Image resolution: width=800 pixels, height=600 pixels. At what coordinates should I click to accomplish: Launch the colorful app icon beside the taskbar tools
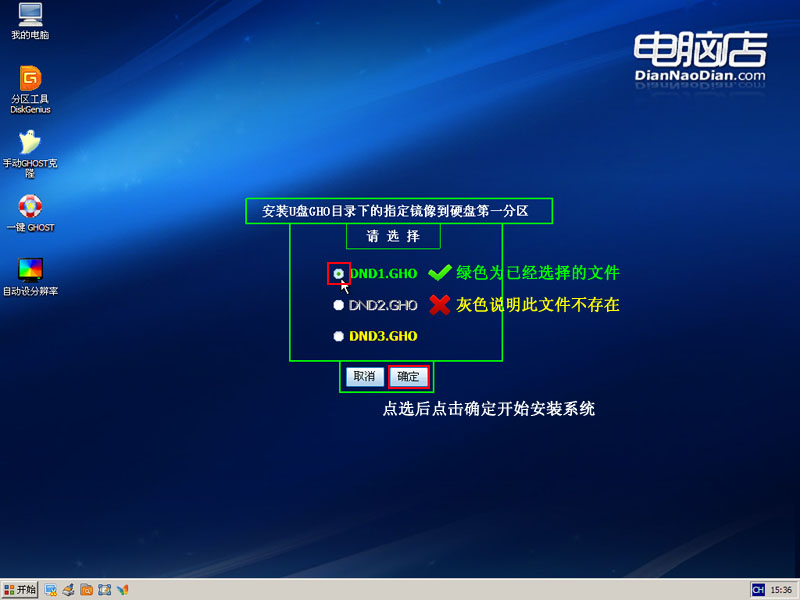coord(123,590)
